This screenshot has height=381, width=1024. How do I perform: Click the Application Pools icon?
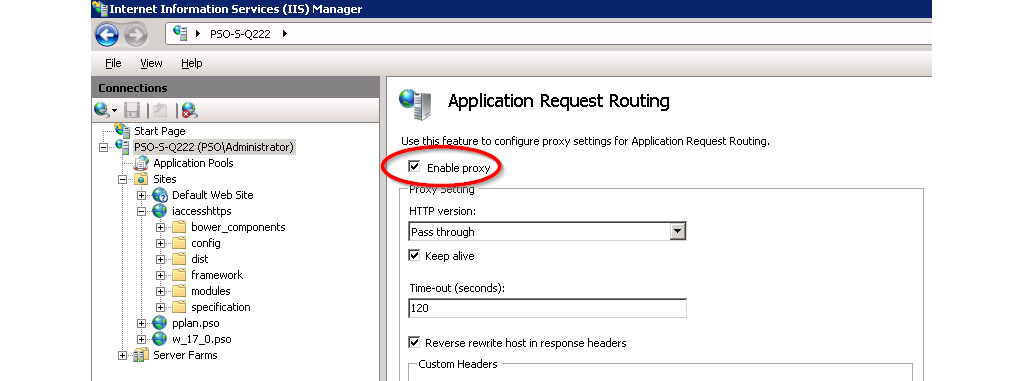pyautogui.click(x=142, y=163)
